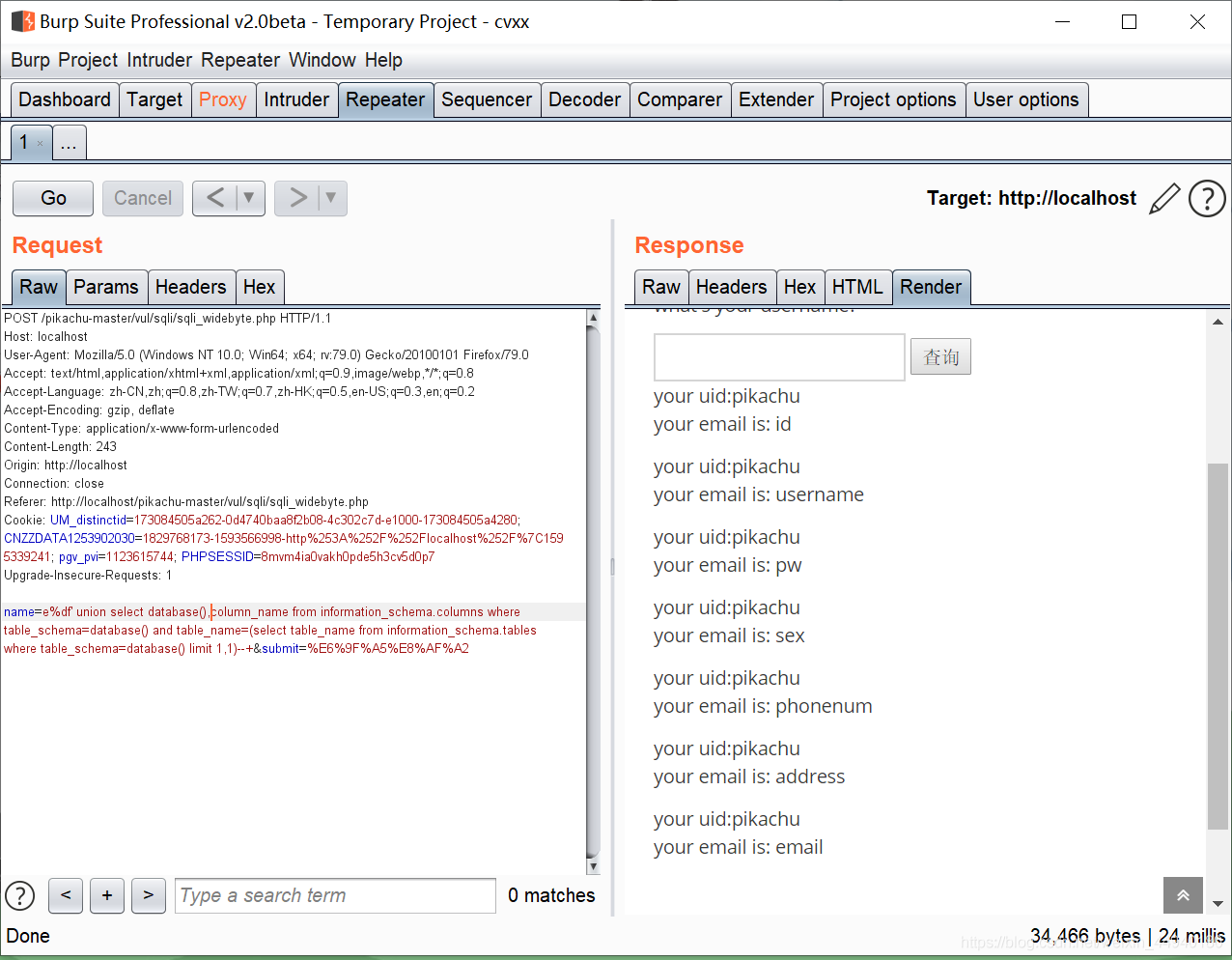
Task: Click the pencil icon to edit target
Action: tap(1164, 198)
